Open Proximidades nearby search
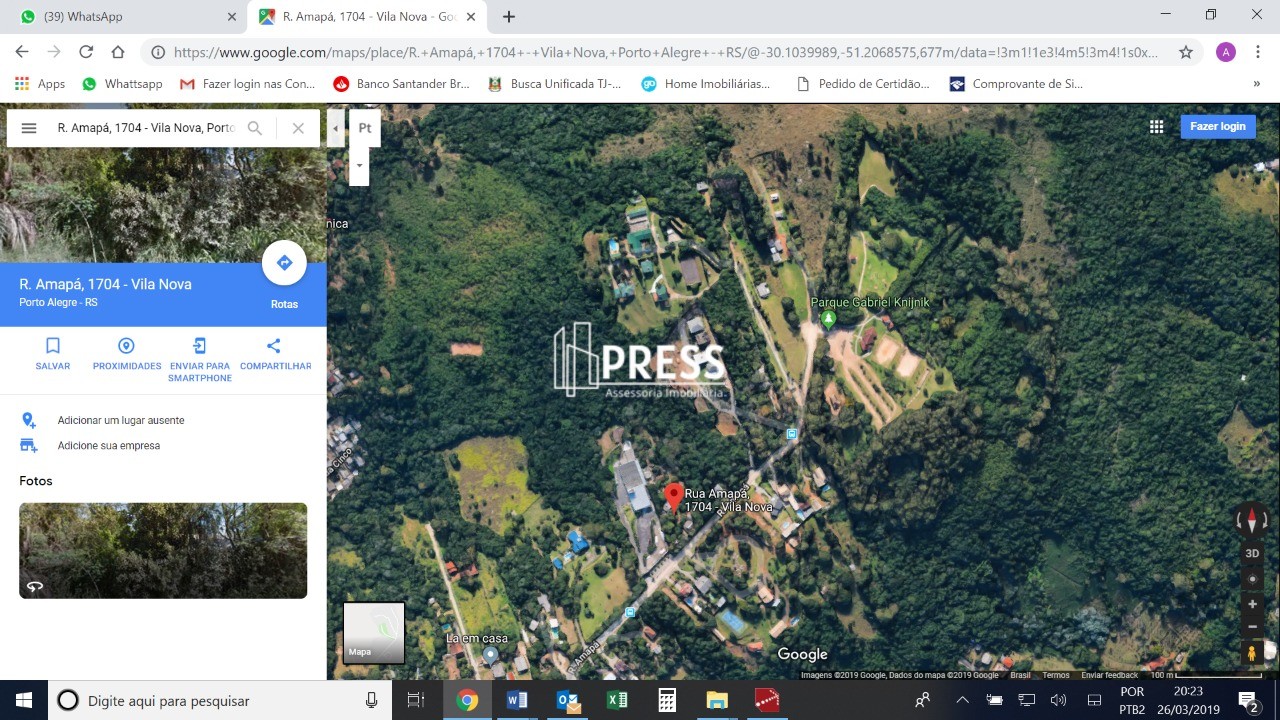This screenshot has width=1280, height=720. (x=126, y=346)
